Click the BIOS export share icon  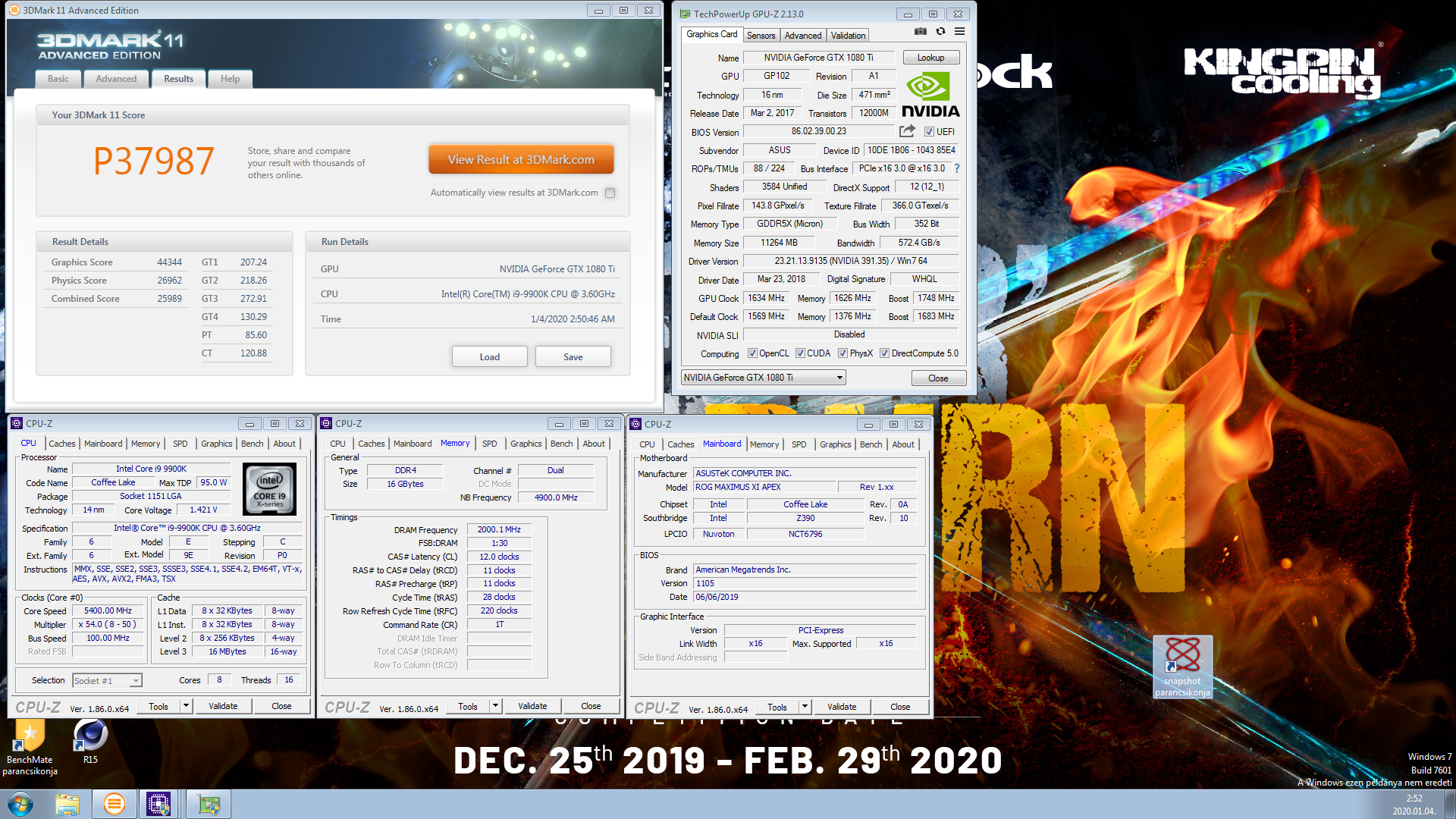907,131
